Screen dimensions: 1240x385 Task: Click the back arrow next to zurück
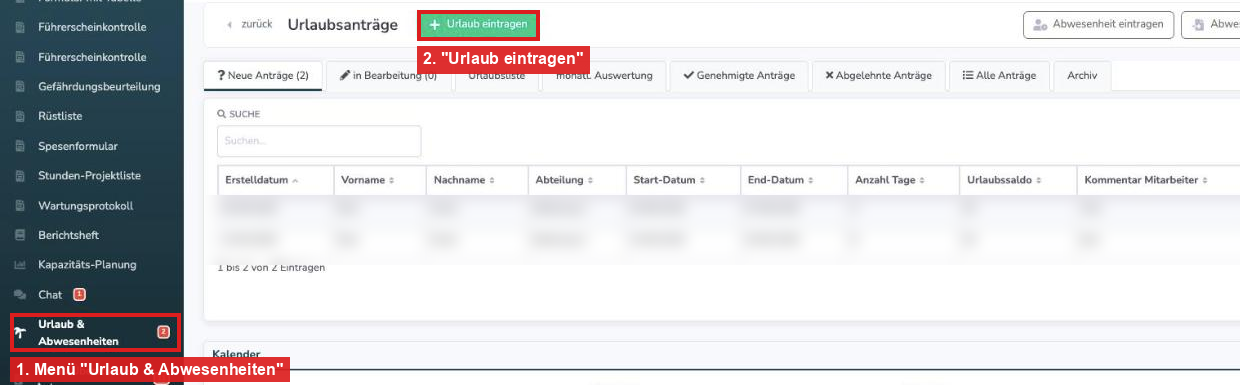(x=230, y=24)
